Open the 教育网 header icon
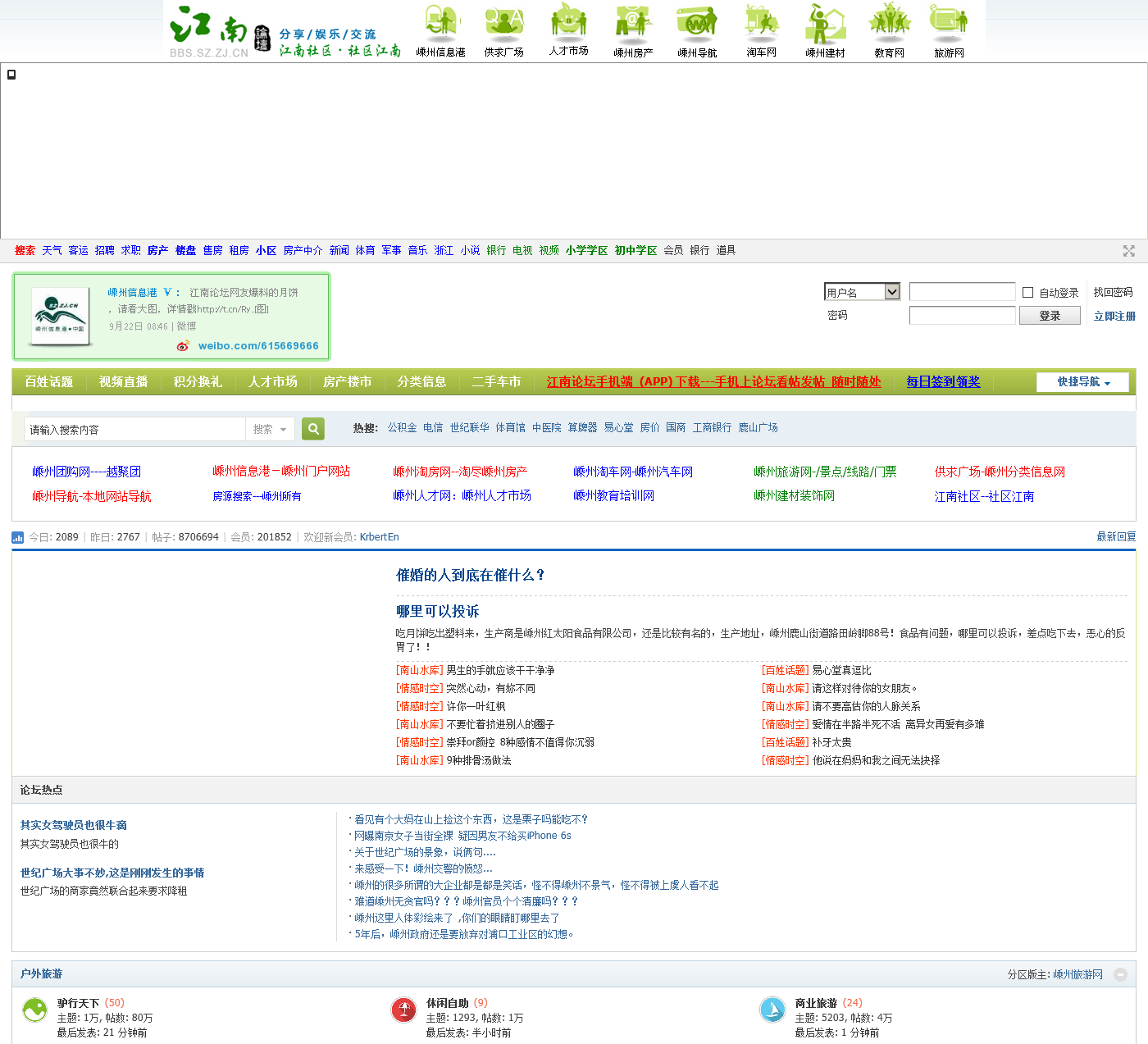1148x1044 pixels. 889,30
